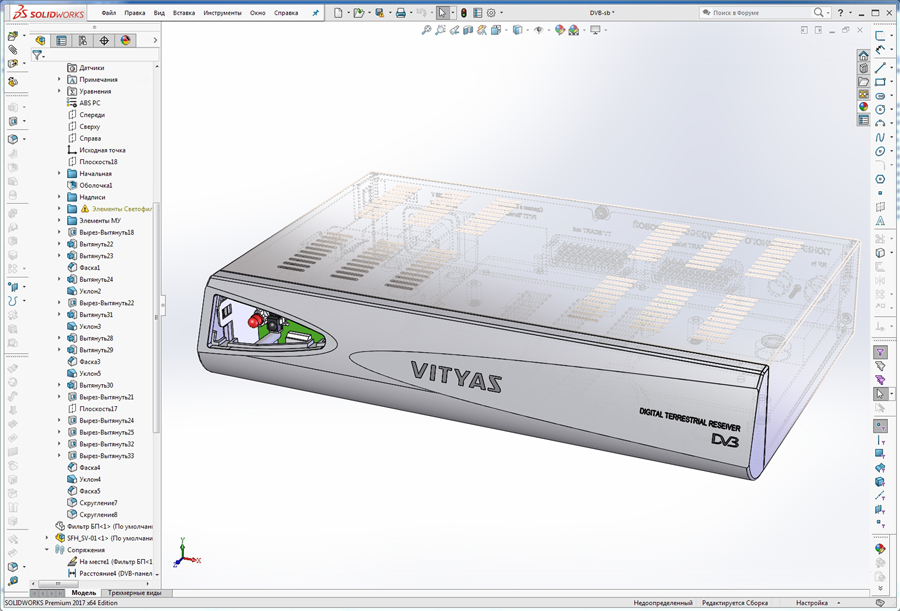The image size is (900, 611).
Task: Click Section View in view toolbar
Action: coord(468,30)
